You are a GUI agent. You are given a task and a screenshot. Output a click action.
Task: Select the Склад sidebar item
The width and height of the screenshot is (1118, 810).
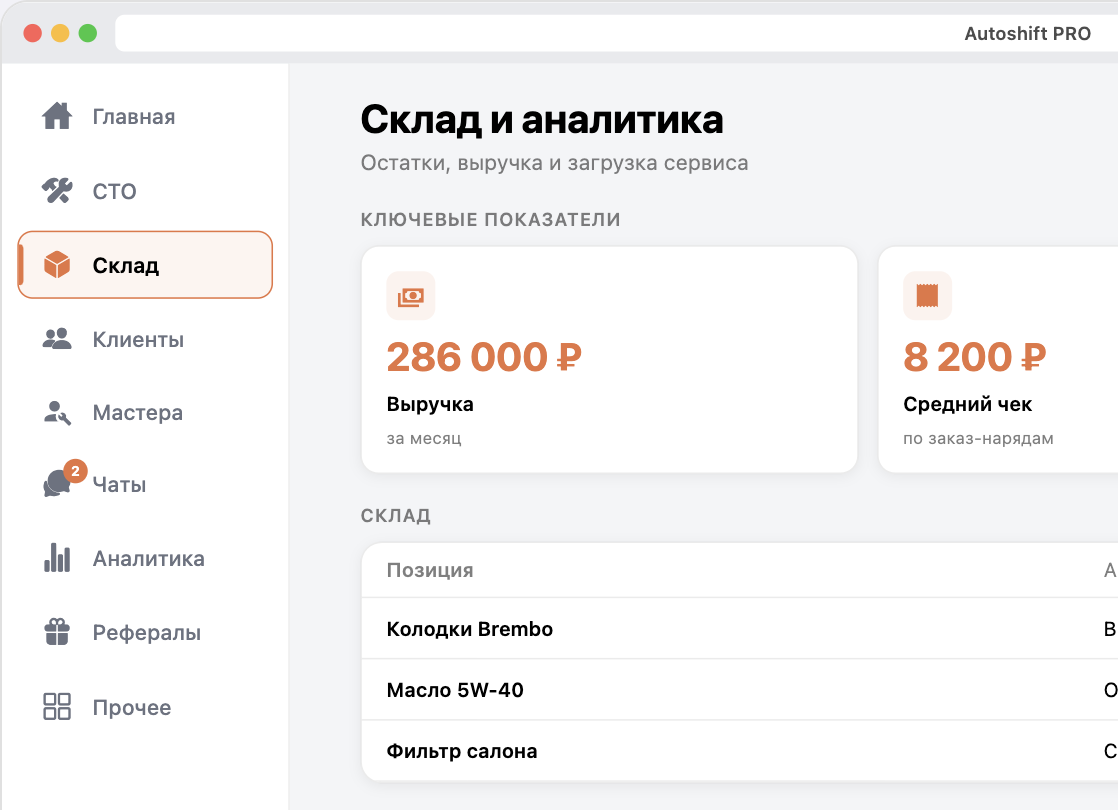click(145, 265)
